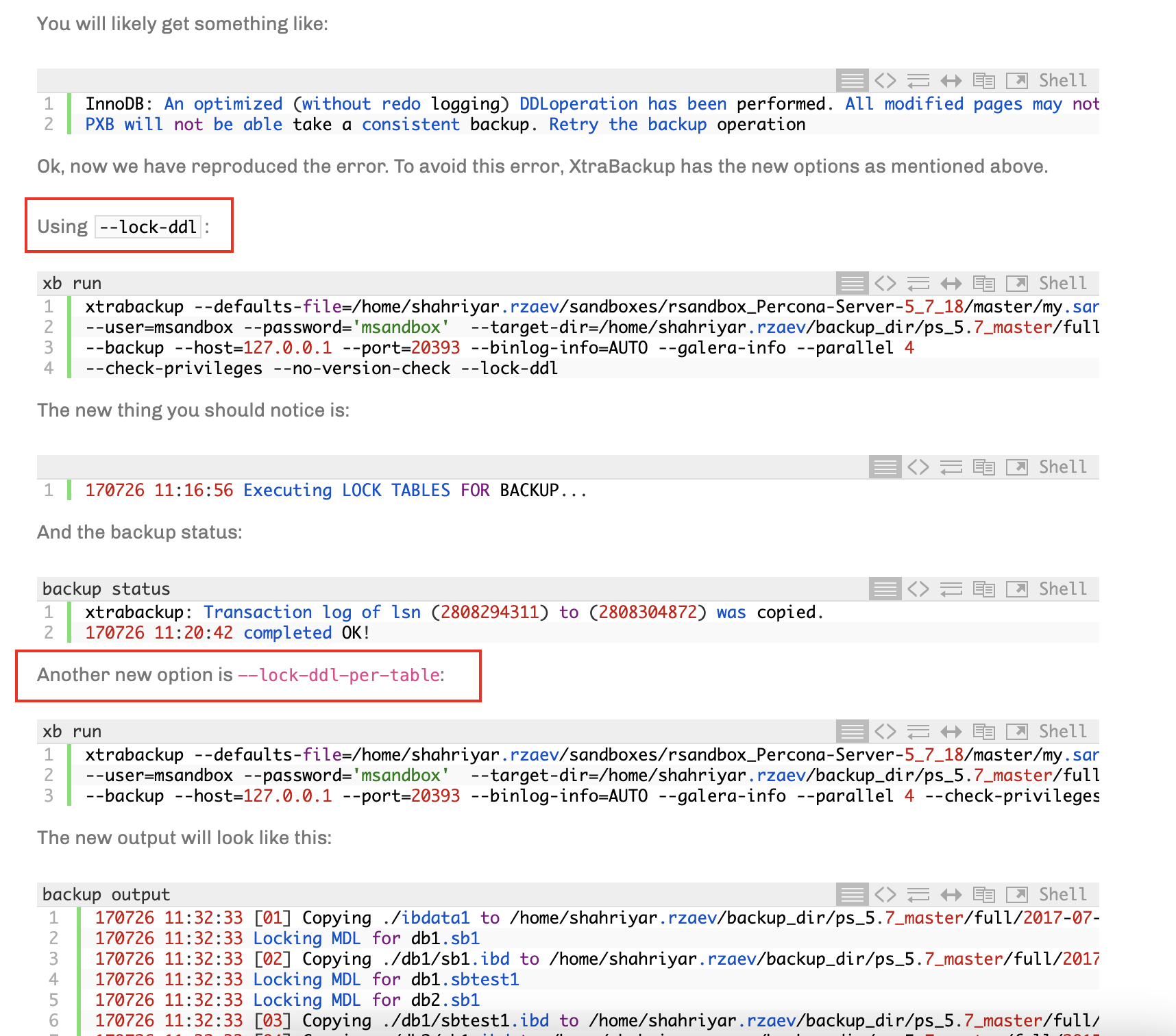Open InnoDB error code in new window
The width and height of the screenshot is (1176, 1036).
pyautogui.click(x=1017, y=81)
